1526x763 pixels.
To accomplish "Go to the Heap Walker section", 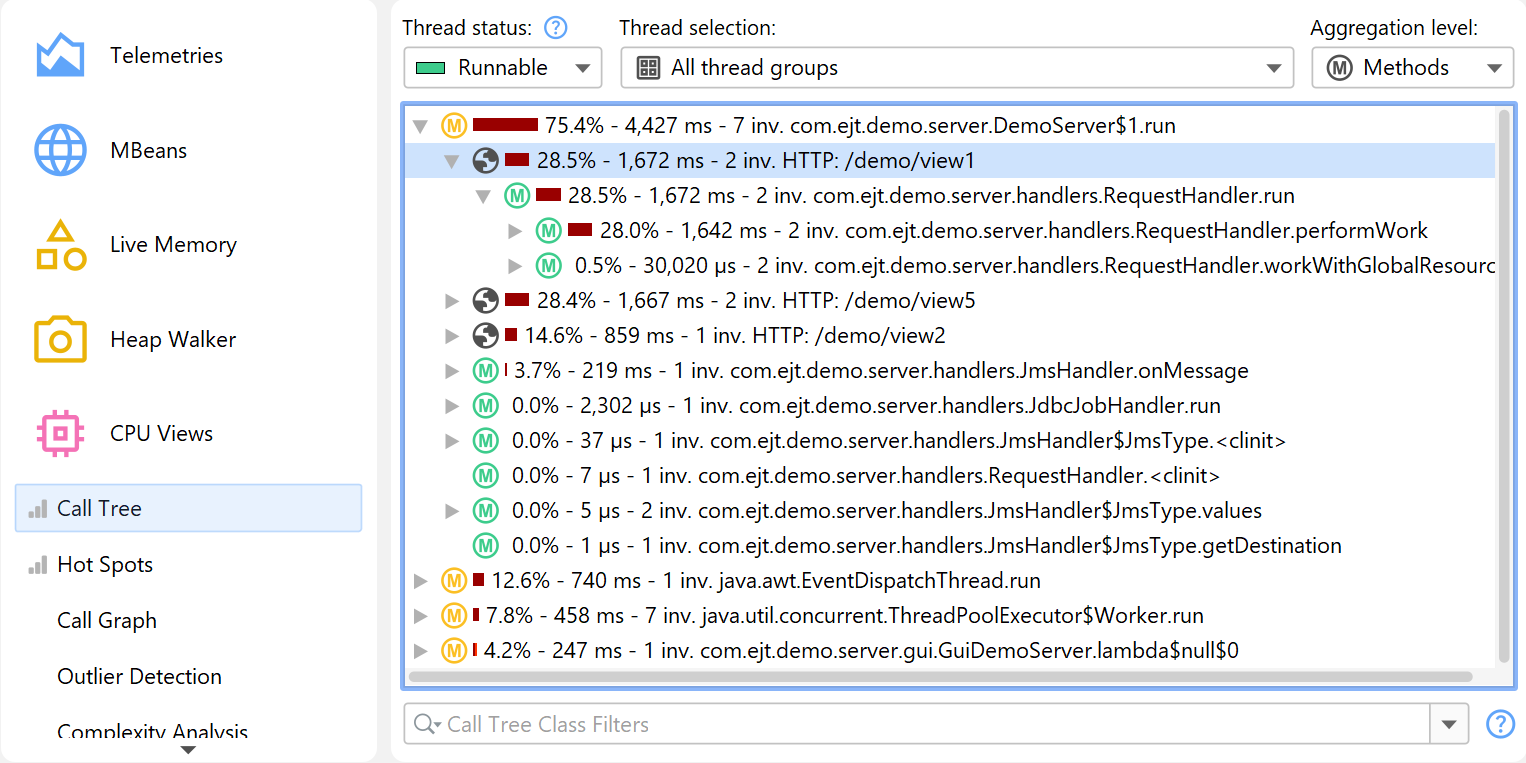I will pos(173,339).
